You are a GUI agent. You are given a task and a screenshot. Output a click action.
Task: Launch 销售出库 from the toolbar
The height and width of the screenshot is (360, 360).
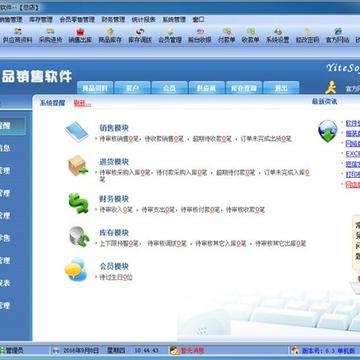click(x=80, y=36)
